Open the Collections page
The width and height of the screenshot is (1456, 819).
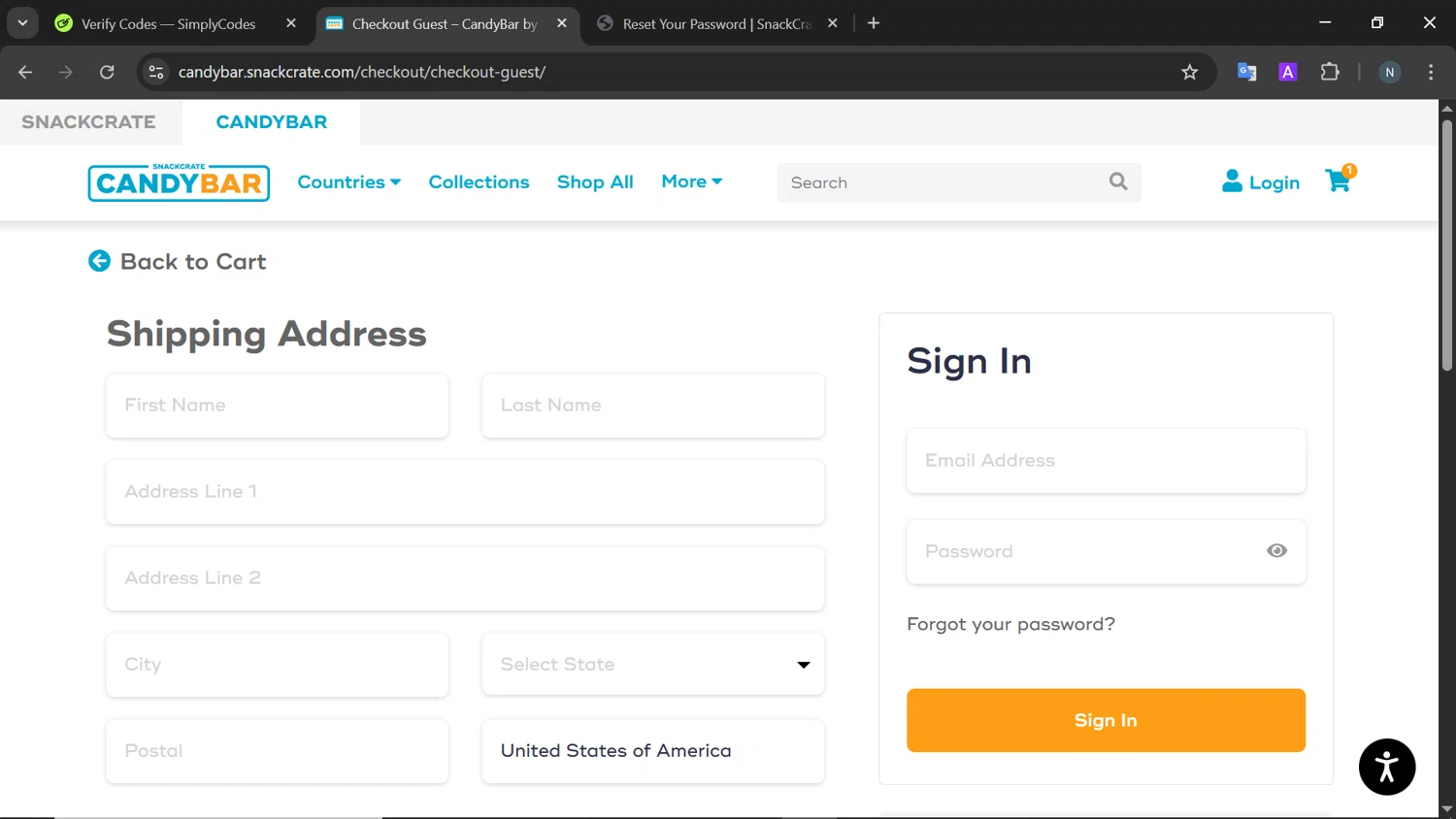click(479, 181)
